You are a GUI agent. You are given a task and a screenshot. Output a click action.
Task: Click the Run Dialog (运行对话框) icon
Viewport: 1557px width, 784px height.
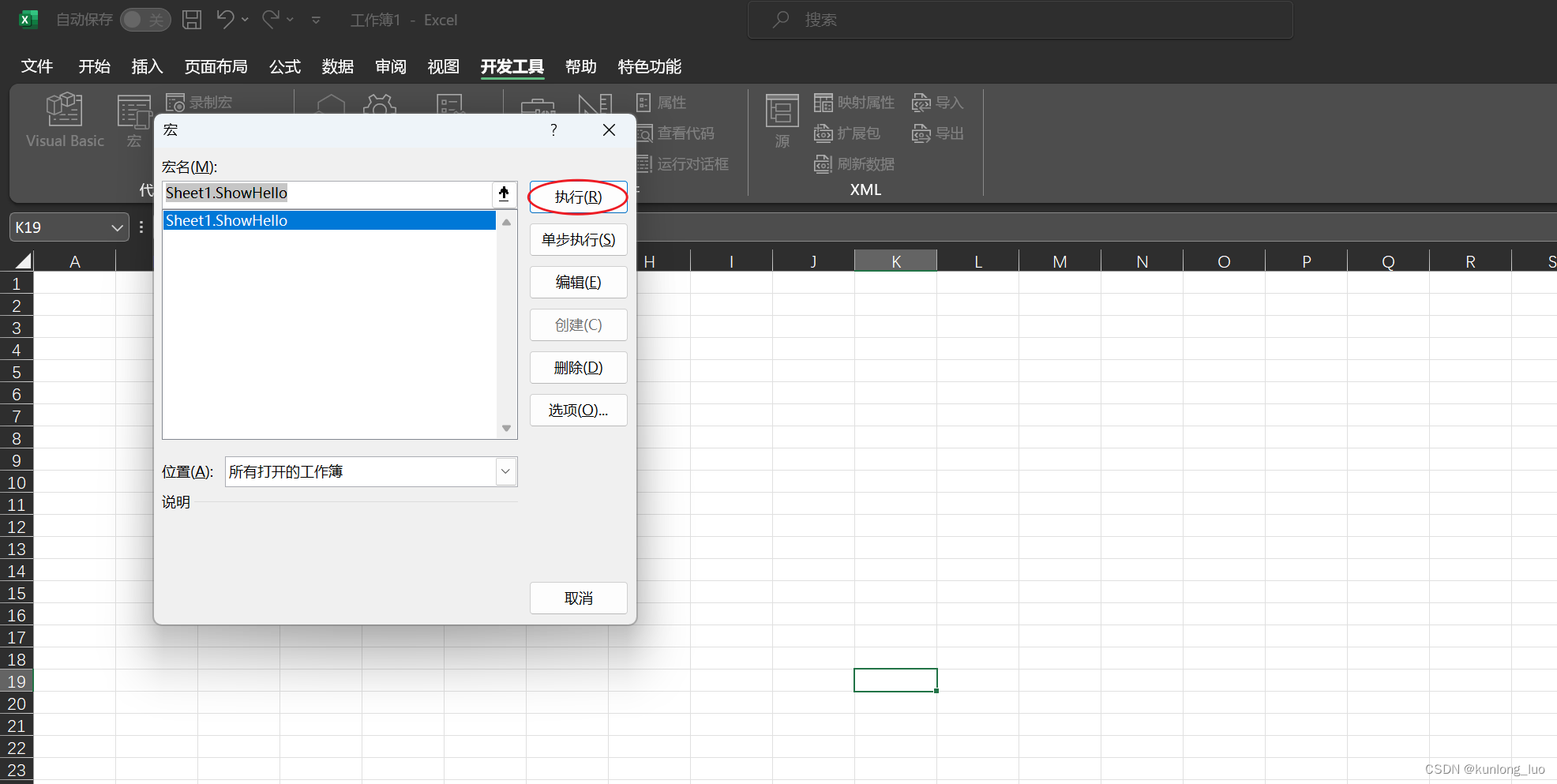pos(644,164)
